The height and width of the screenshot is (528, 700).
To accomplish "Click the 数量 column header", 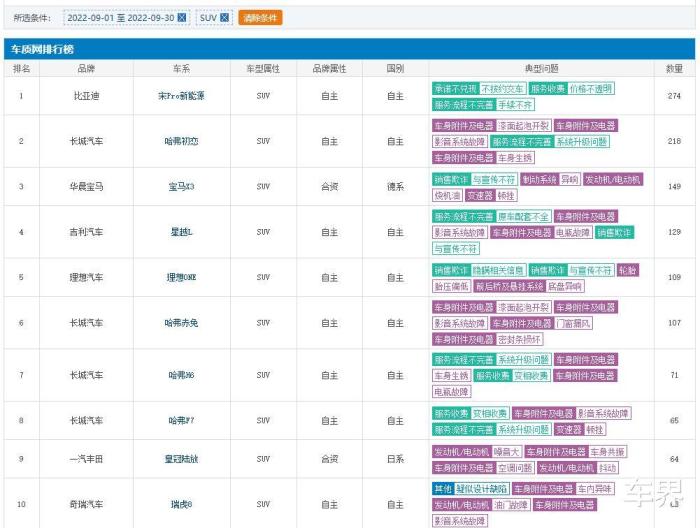I will pos(674,68).
